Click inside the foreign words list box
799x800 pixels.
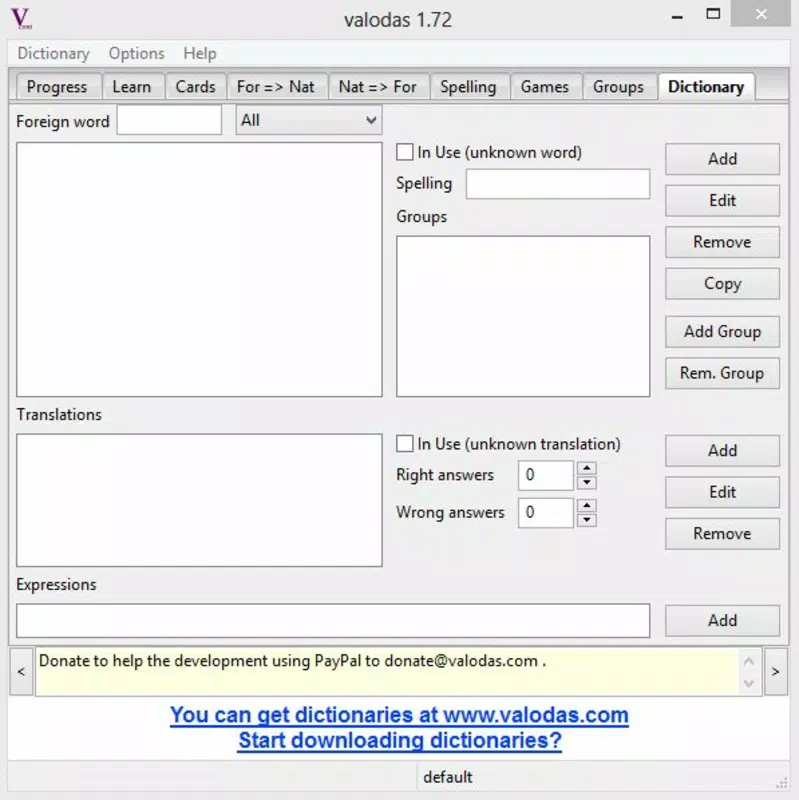199,269
